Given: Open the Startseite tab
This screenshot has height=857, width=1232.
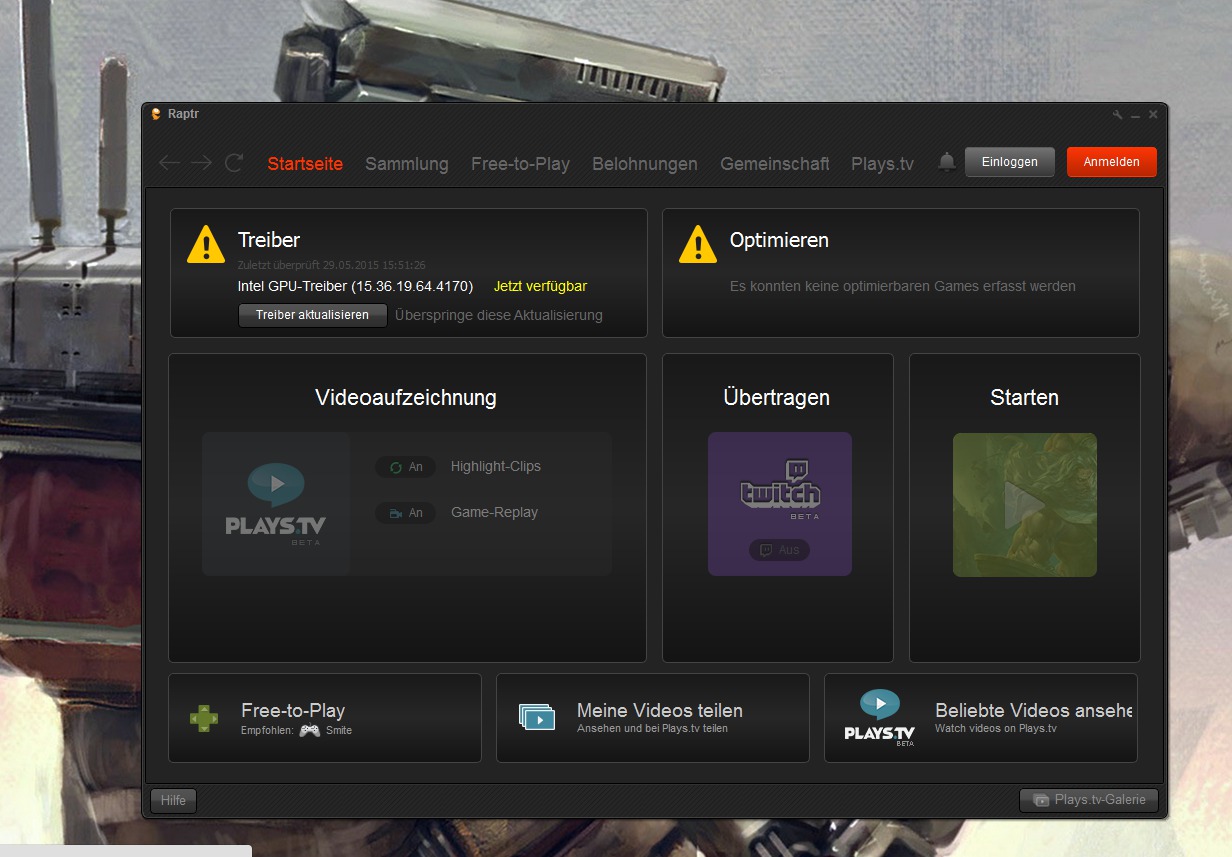Looking at the screenshot, I should (x=305, y=164).
